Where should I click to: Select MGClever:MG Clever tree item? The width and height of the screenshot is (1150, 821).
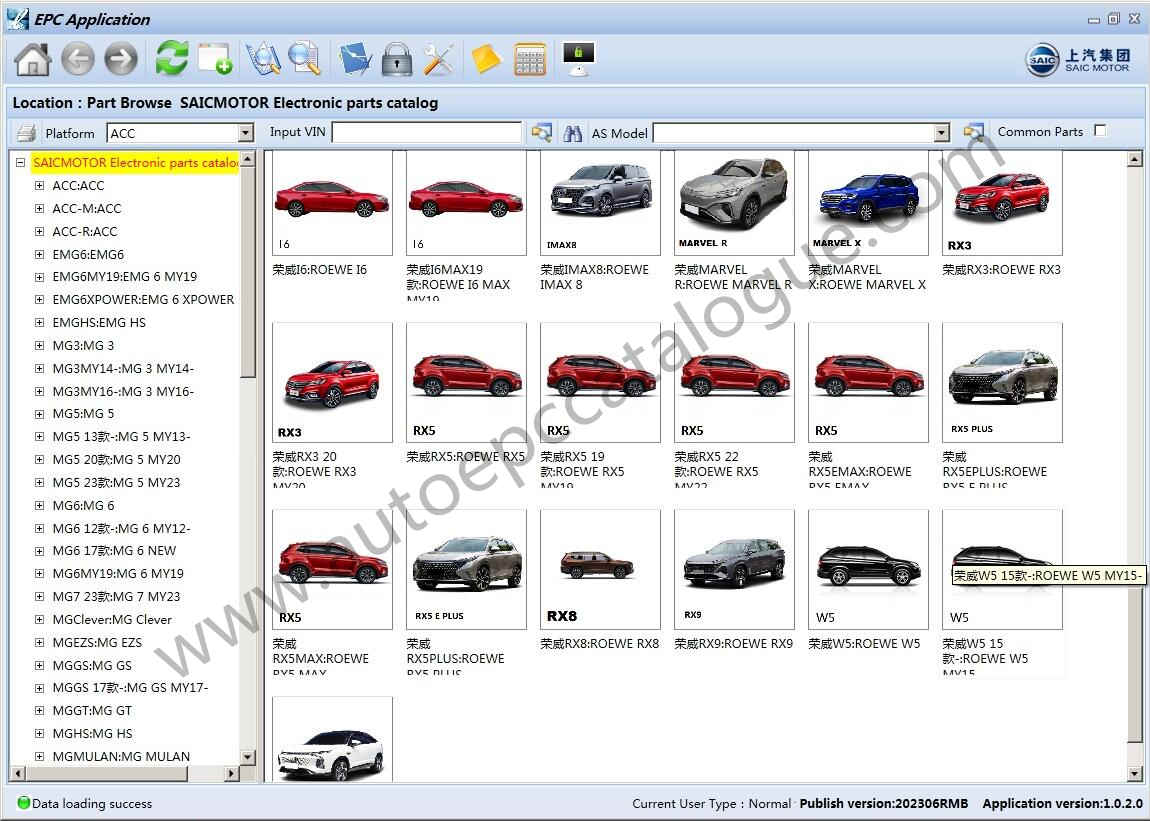[x=111, y=619]
